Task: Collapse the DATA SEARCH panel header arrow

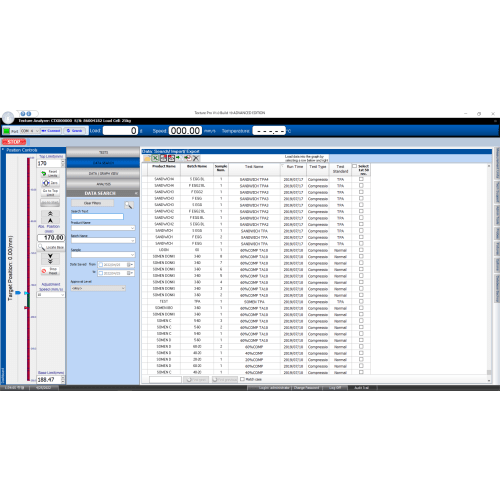Action: [x=136, y=193]
